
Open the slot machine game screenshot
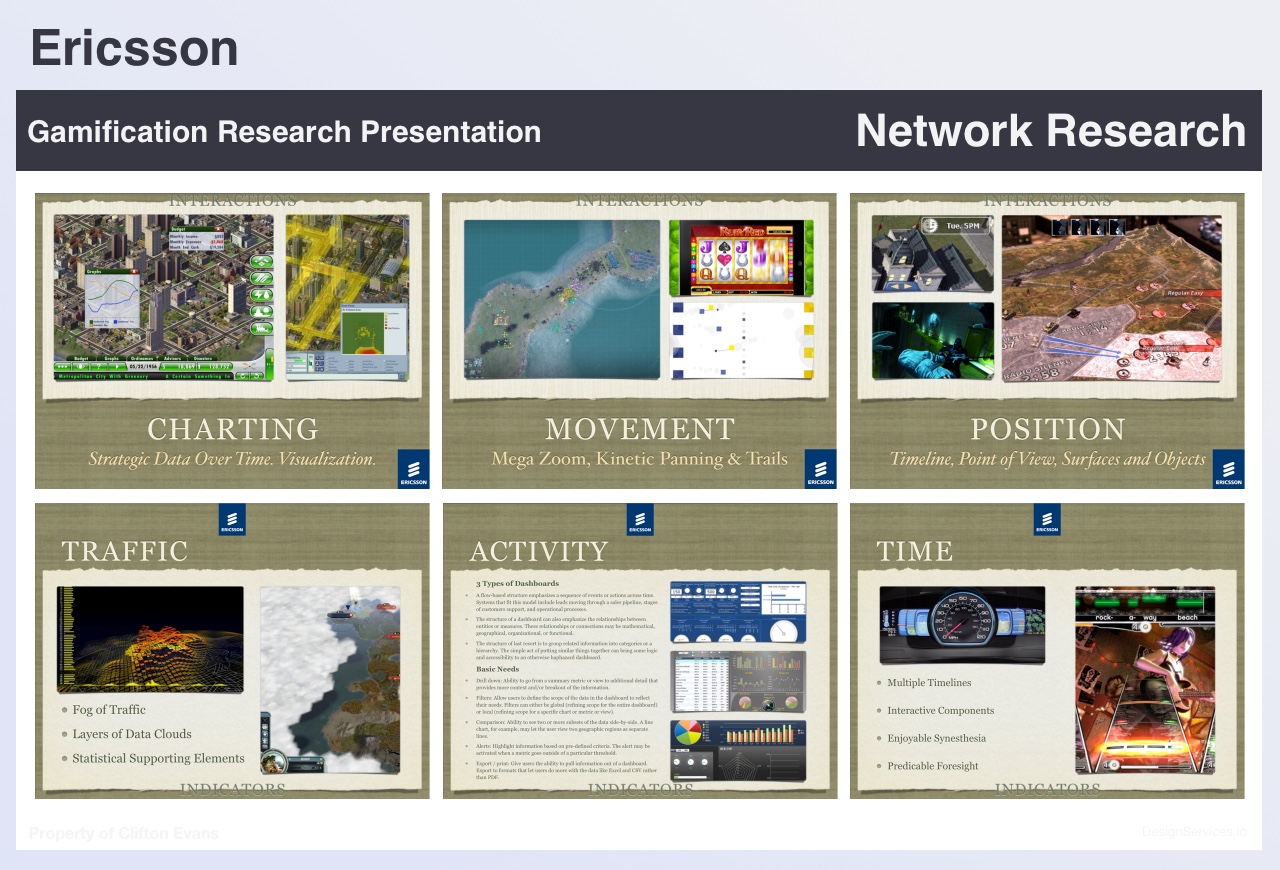(740, 258)
